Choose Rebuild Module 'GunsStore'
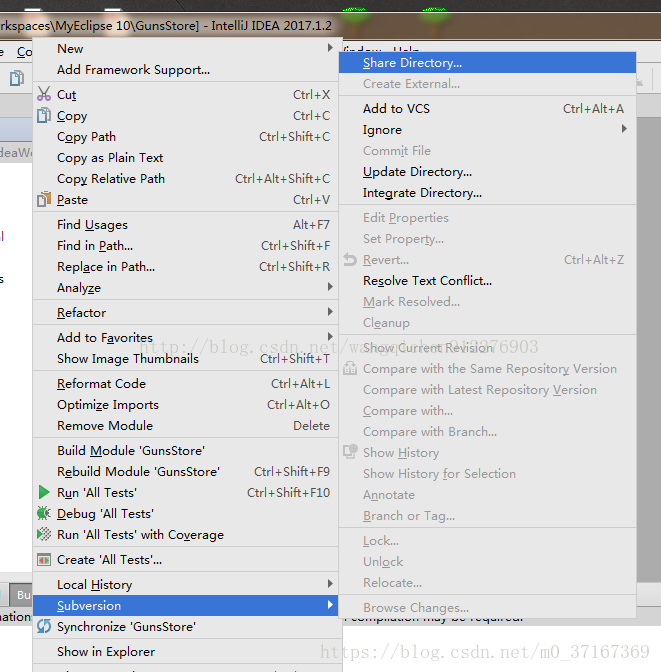Viewport: 661px width, 672px height. pyautogui.click(x=186, y=471)
